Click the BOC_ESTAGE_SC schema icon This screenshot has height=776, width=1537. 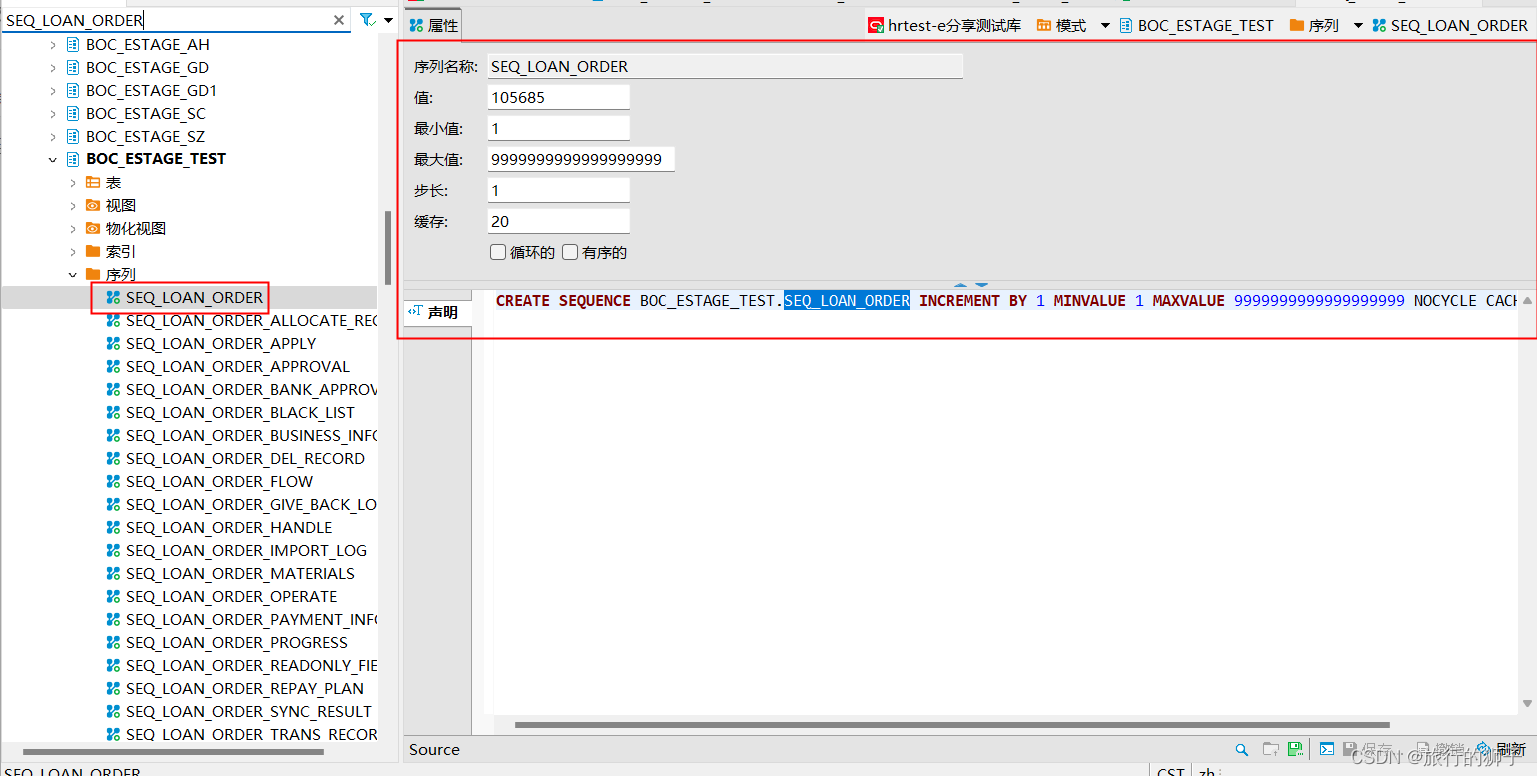[72, 114]
